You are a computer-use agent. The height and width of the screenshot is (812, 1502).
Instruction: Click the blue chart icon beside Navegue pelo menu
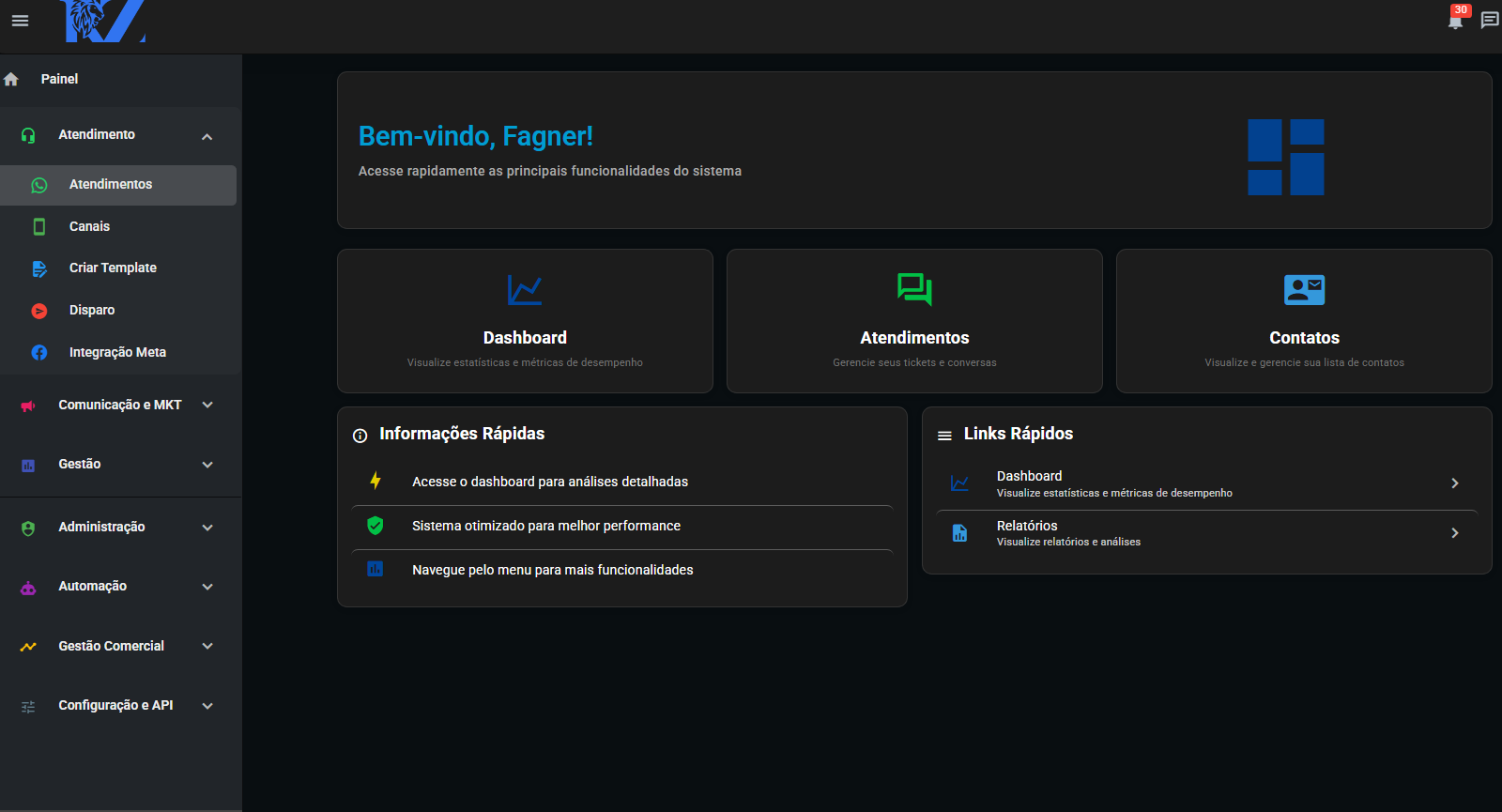[375, 569]
